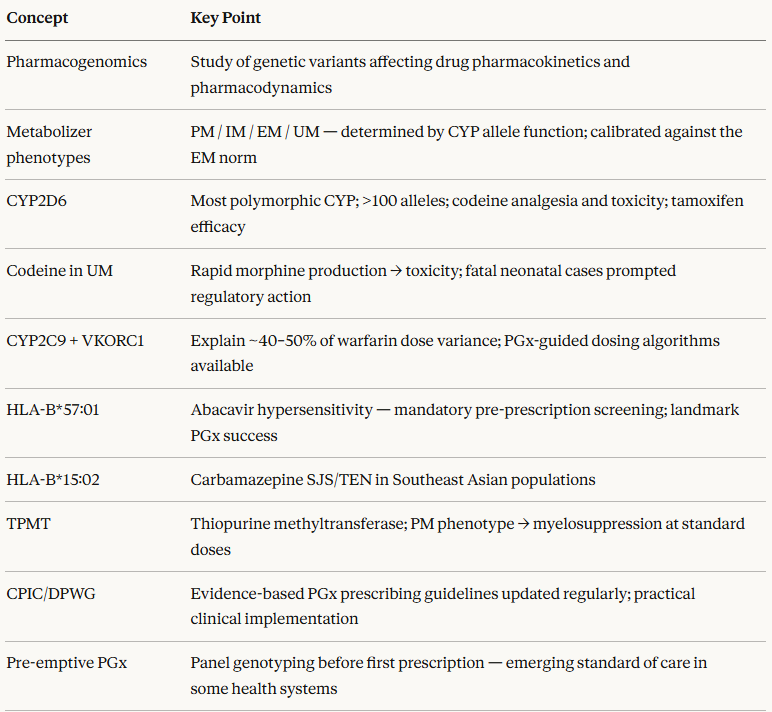Click the genetic variants definition text
772x712 pixels.
[410, 75]
